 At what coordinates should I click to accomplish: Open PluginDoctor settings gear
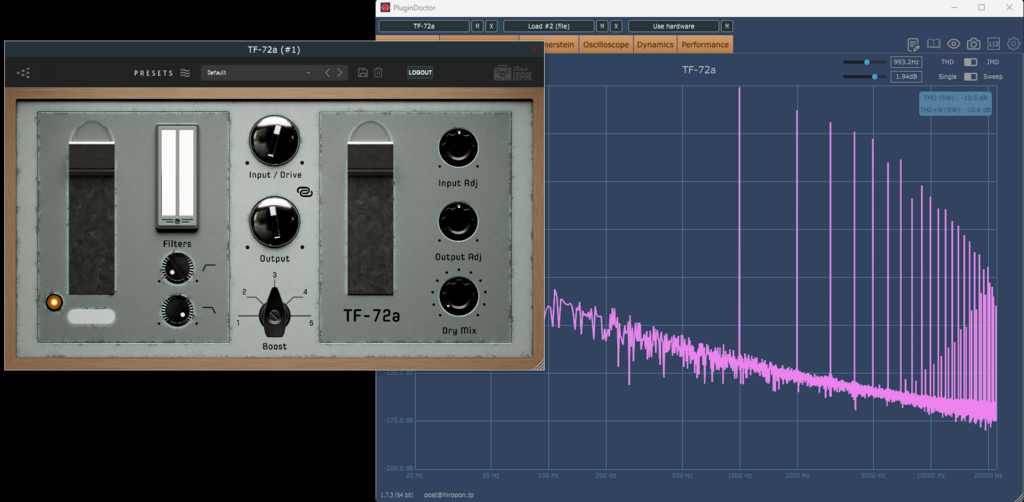(1014, 44)
